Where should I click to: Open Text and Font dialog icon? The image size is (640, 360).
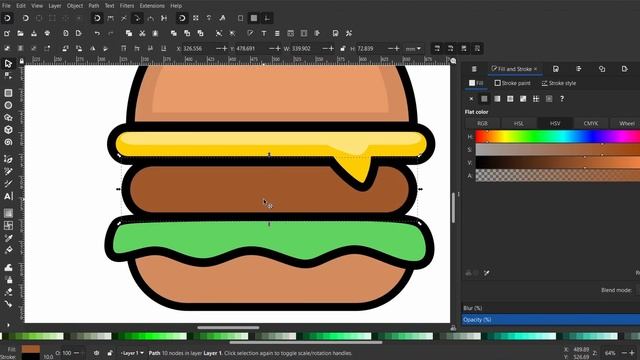tap(264, 33)
